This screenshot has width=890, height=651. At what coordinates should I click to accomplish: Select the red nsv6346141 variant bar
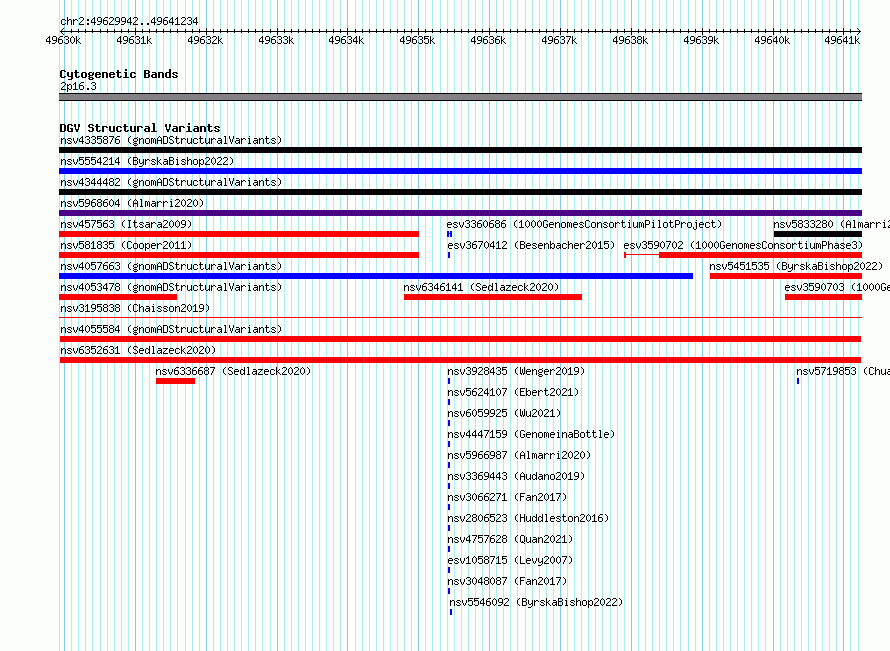pos(493,297)
